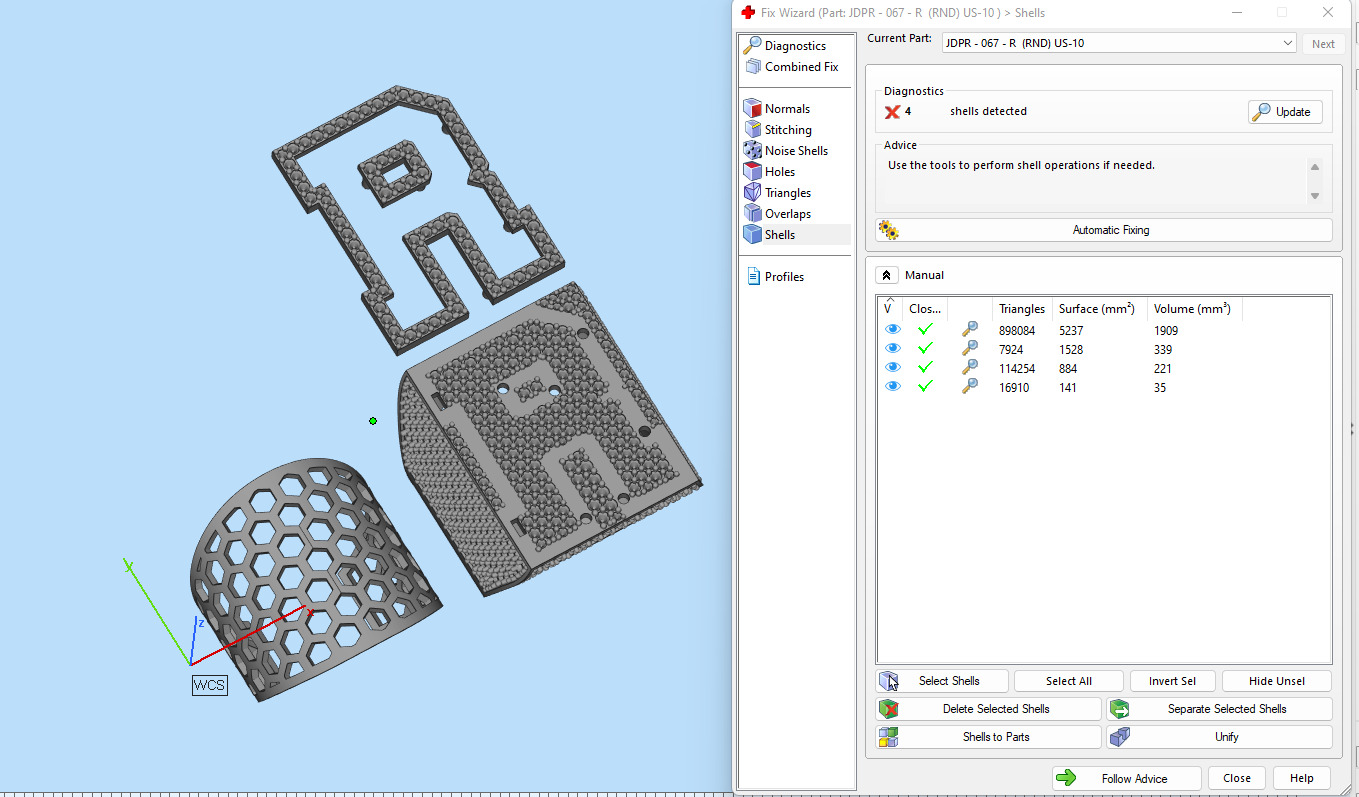1359x797 pixels.
Task: Close the Fix Wizard with the Close button
Action: tap(1237, 778)
